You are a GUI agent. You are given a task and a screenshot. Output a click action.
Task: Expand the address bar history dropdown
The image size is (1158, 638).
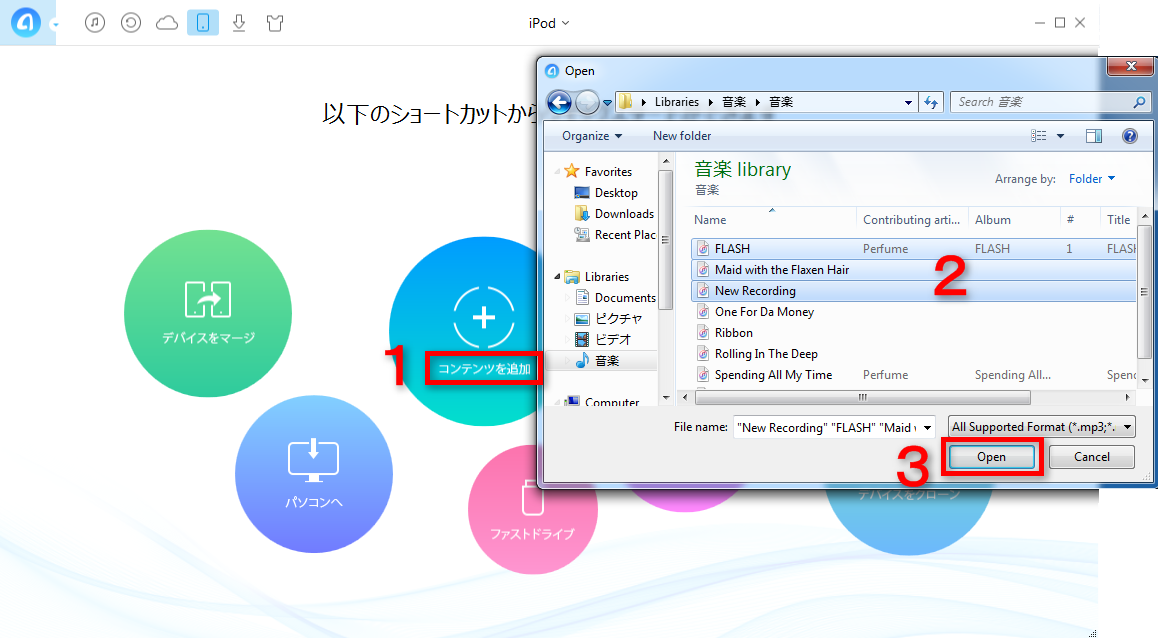[908, 103]
